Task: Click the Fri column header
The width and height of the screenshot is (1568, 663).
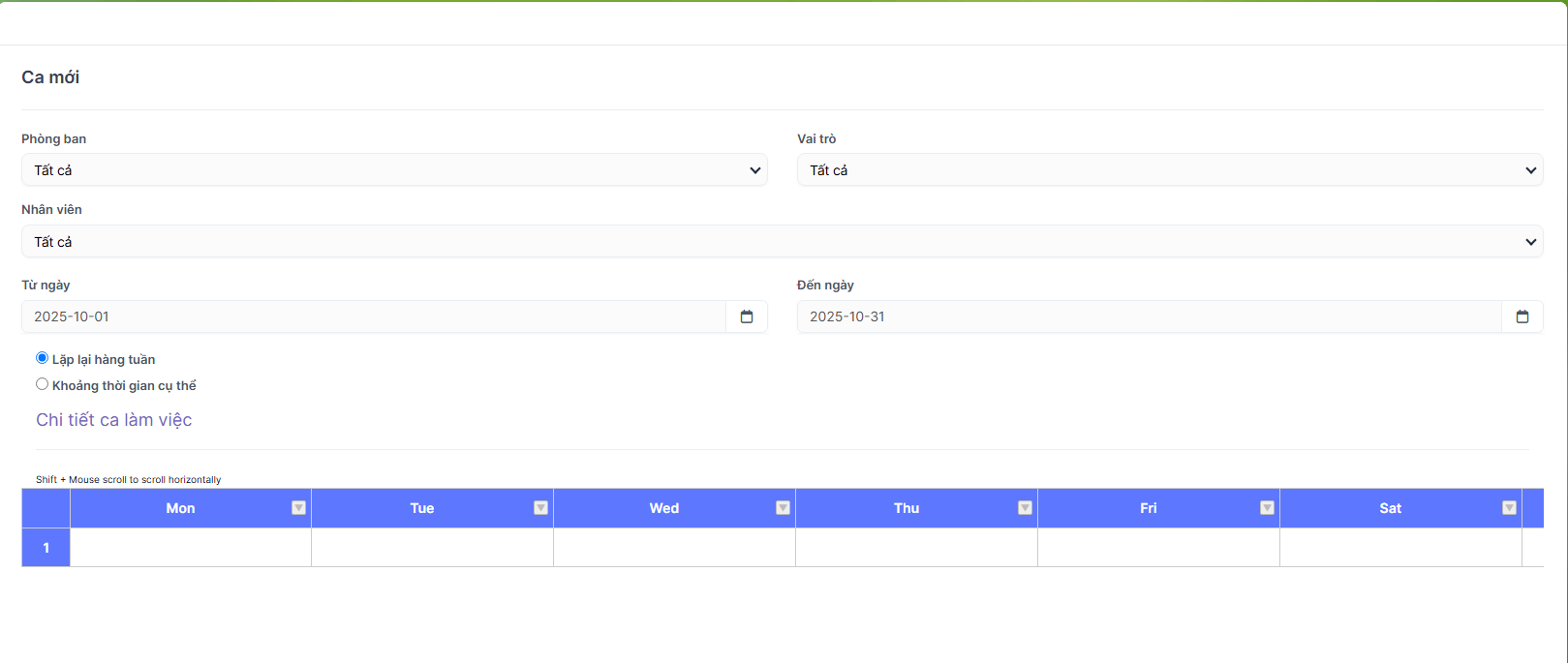Action: tap(1148, 508)
